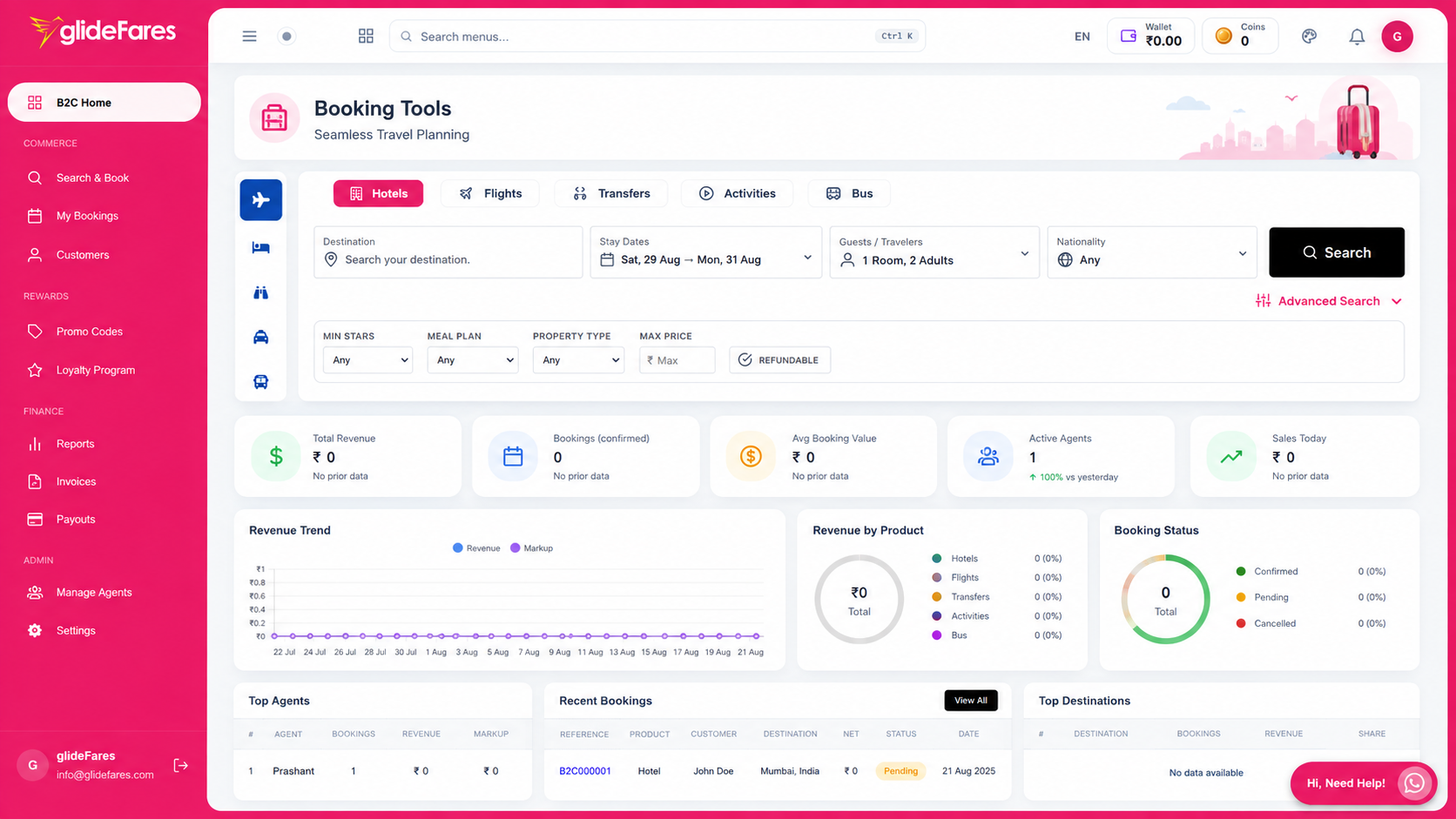Click View All in Recent Bookings
Image resolution: width=1456 pixels, height=819 pixels.
tap(971, 701)
